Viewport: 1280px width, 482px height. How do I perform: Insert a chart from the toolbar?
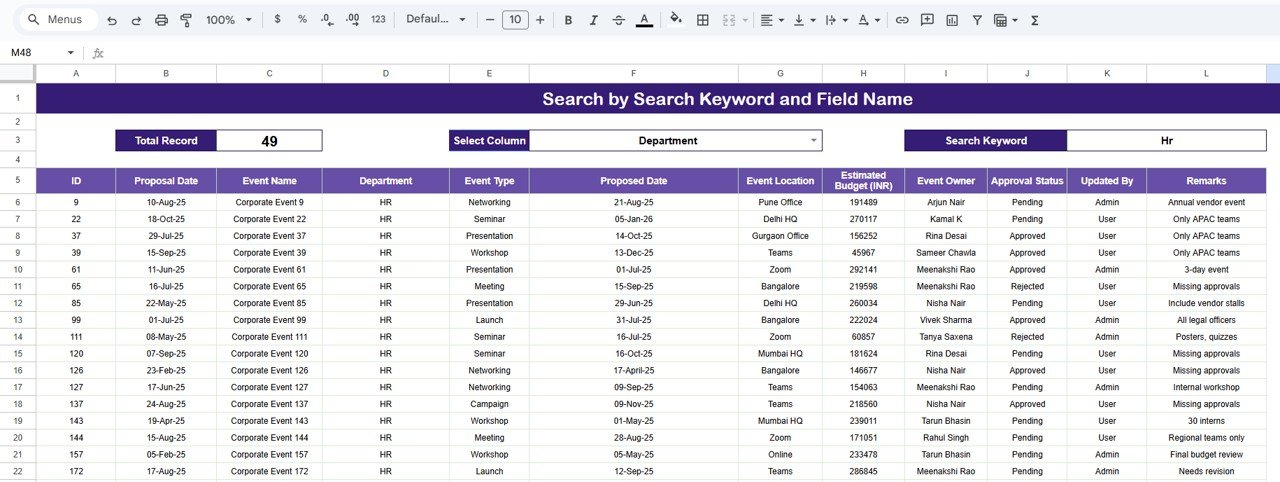click(x=952, y=20)
